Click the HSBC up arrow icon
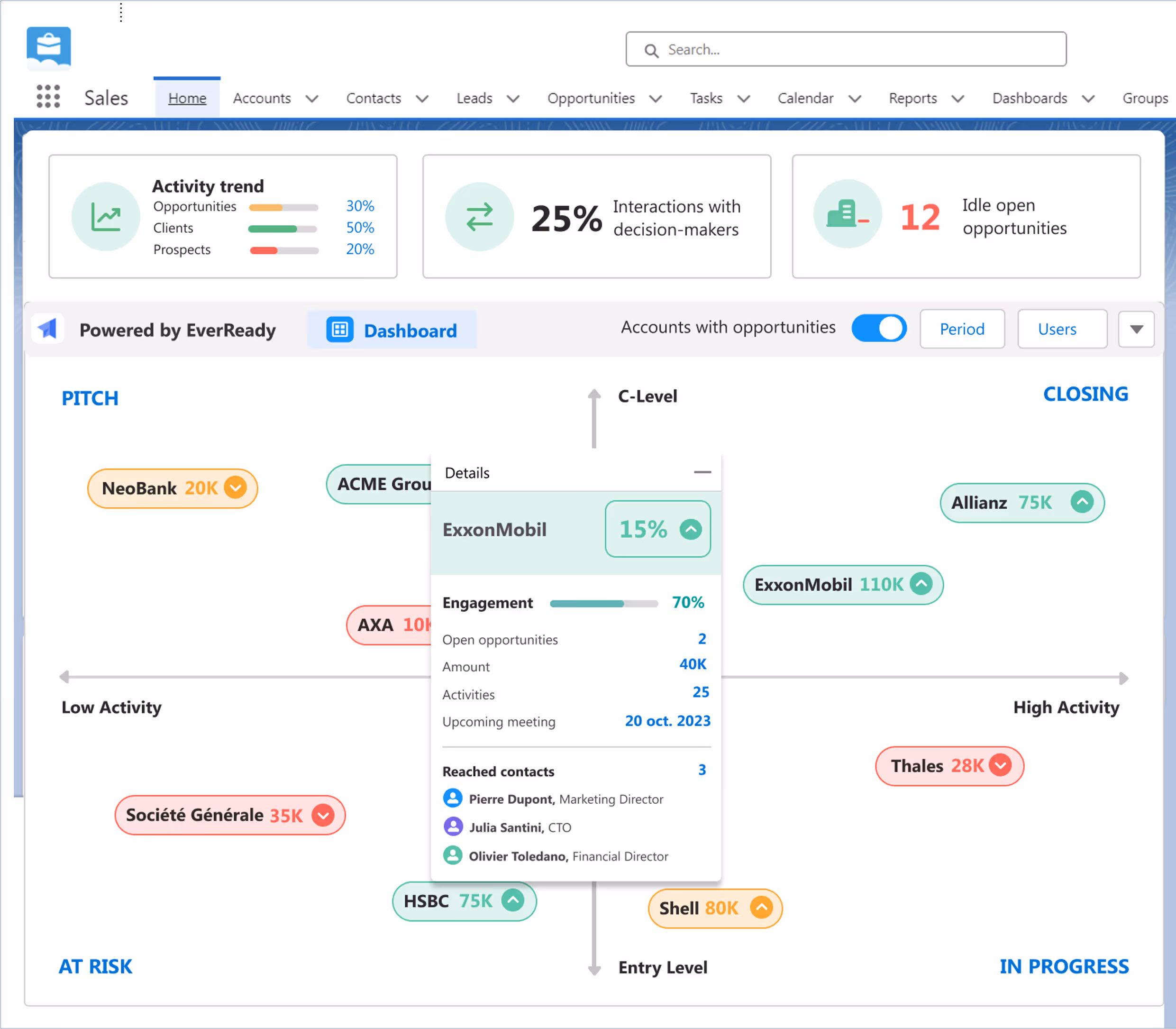The width and height of the screenshot is (1176, 1029). tap(512, 900)
